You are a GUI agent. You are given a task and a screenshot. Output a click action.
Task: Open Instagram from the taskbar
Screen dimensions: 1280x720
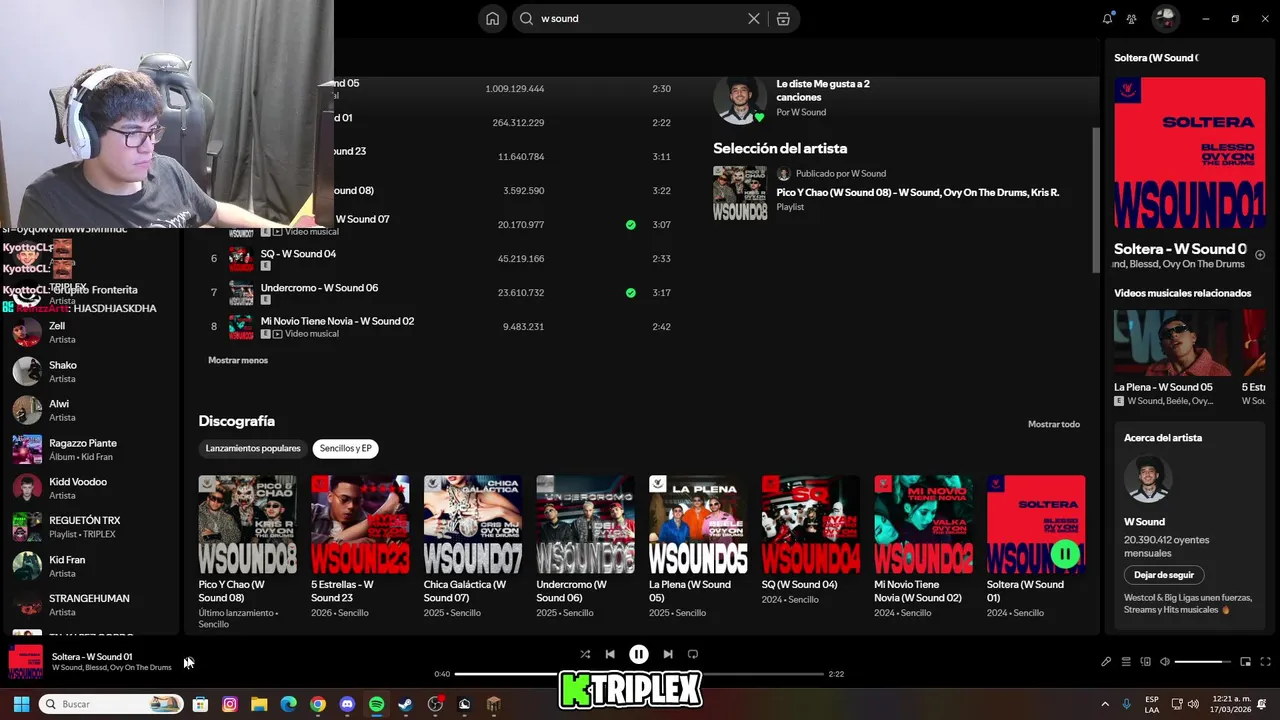click(x=230, y=704)
